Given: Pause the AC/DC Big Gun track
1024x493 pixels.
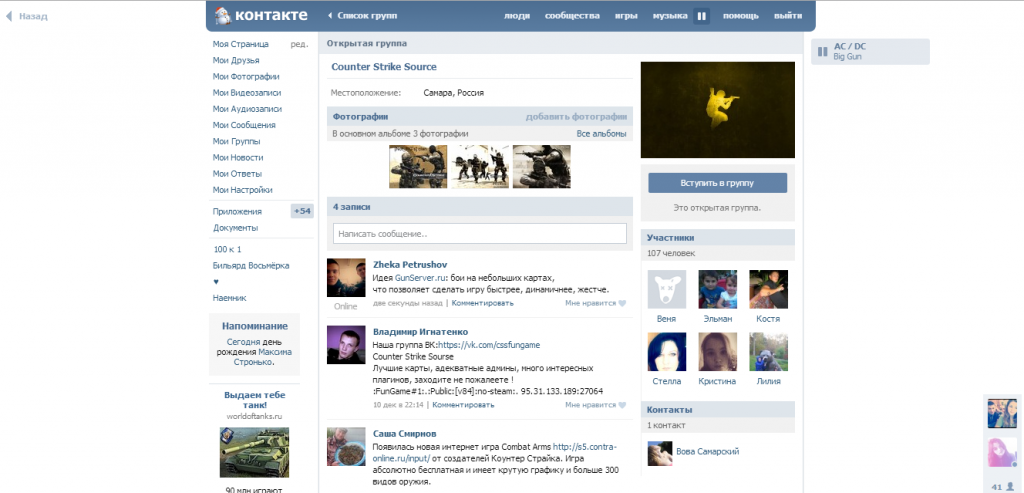Looking at the screenshot, I should pyautogui.click(x=822, y=52).
